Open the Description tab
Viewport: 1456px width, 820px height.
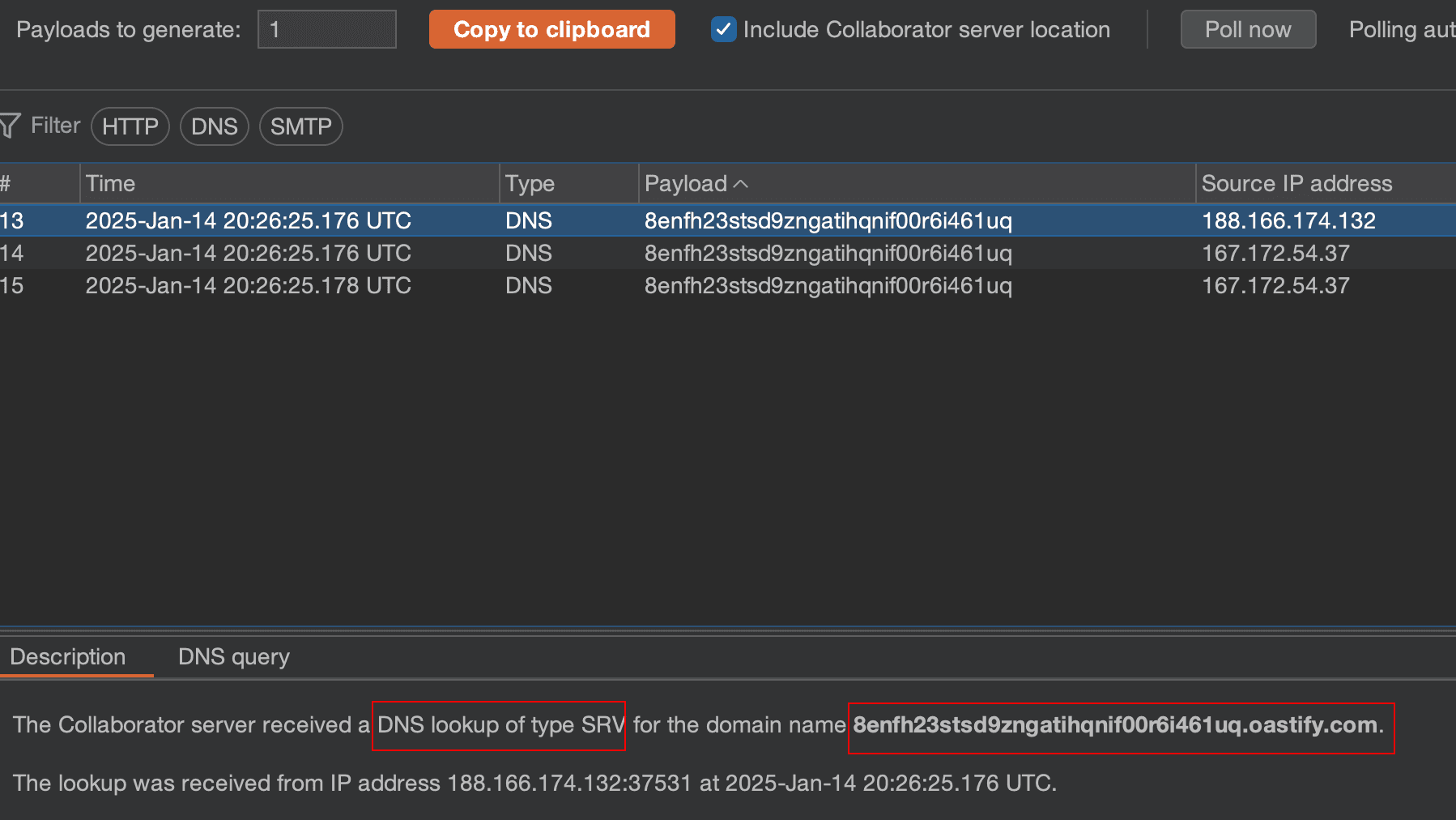pyautogui.click(x=68, y=656)
